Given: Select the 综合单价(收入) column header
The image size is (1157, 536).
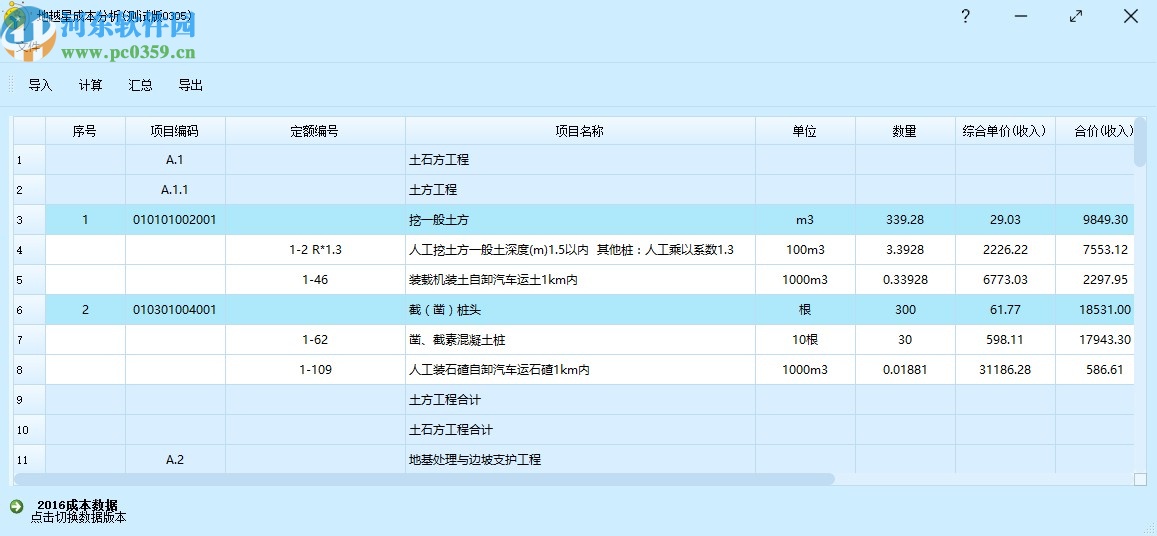Looking at the screenshot, I should (x=1005, y=131).
